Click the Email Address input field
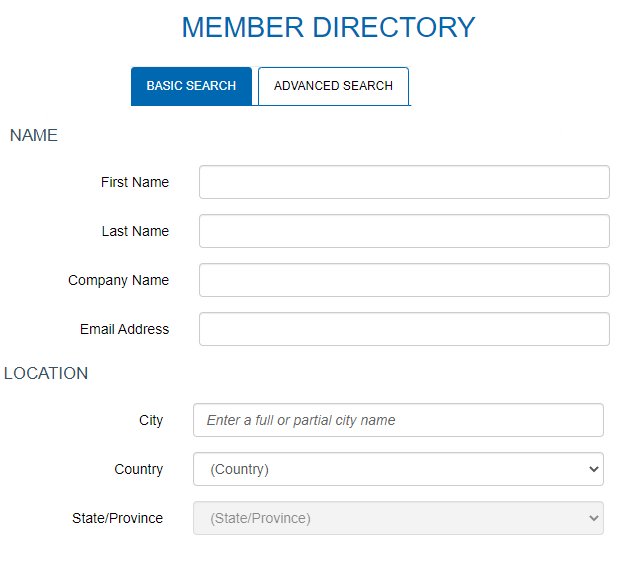Viewport: 630px width, 564px height. [x=404, y=329]
